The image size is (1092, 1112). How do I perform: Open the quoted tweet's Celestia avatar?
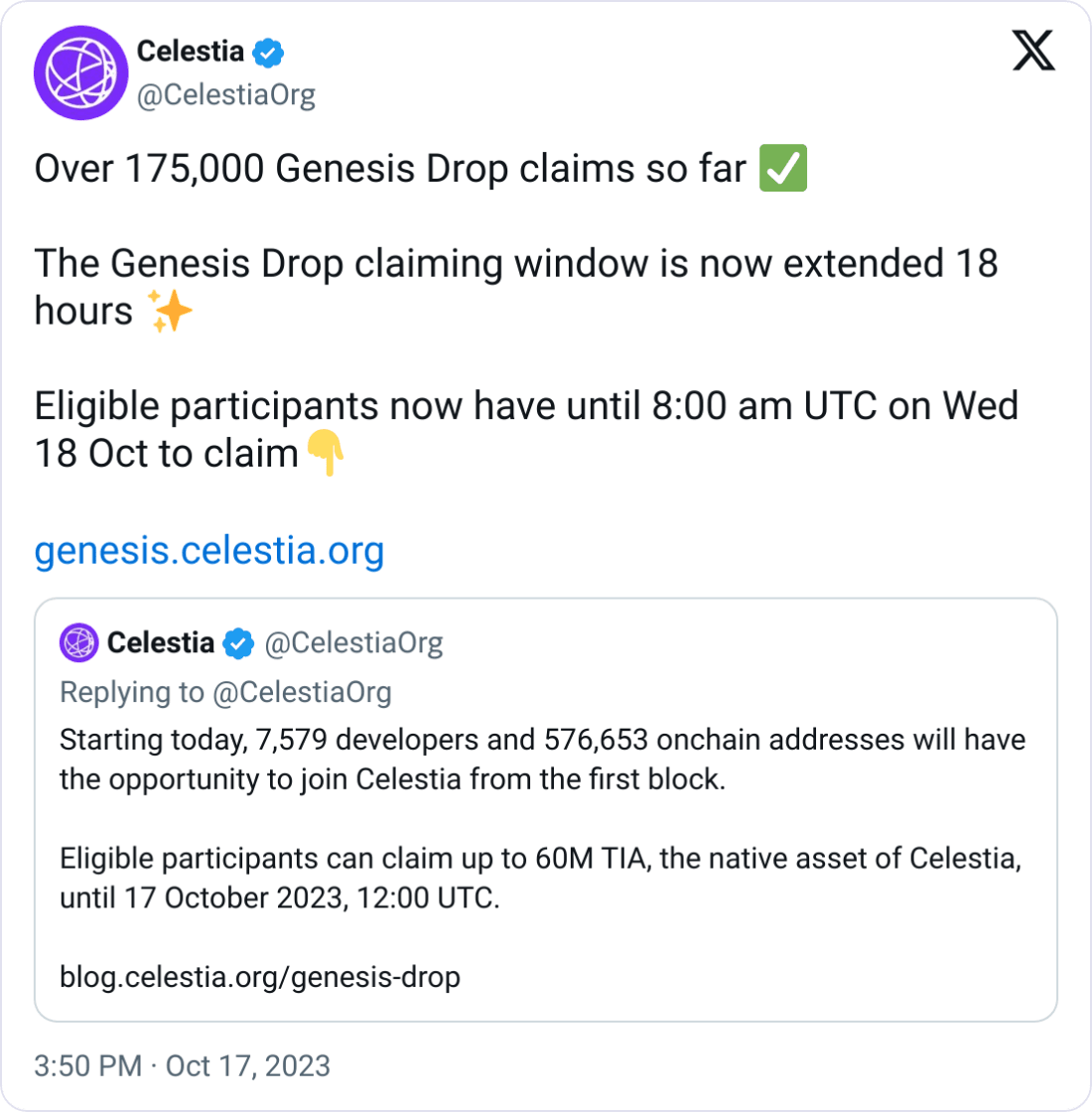pyautogui.click(x=79, y=642)
